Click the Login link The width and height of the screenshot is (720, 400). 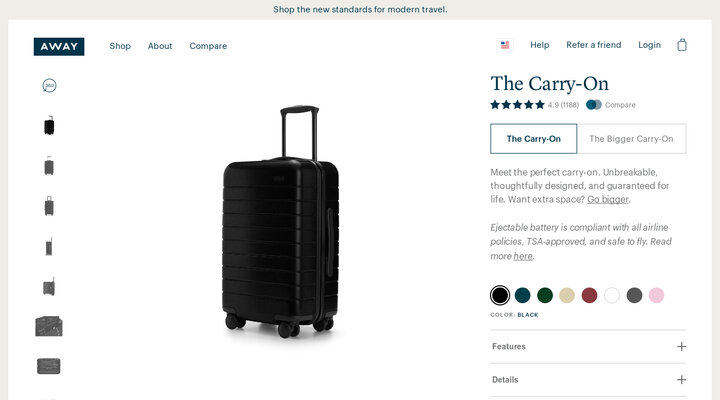coord(649,45)
